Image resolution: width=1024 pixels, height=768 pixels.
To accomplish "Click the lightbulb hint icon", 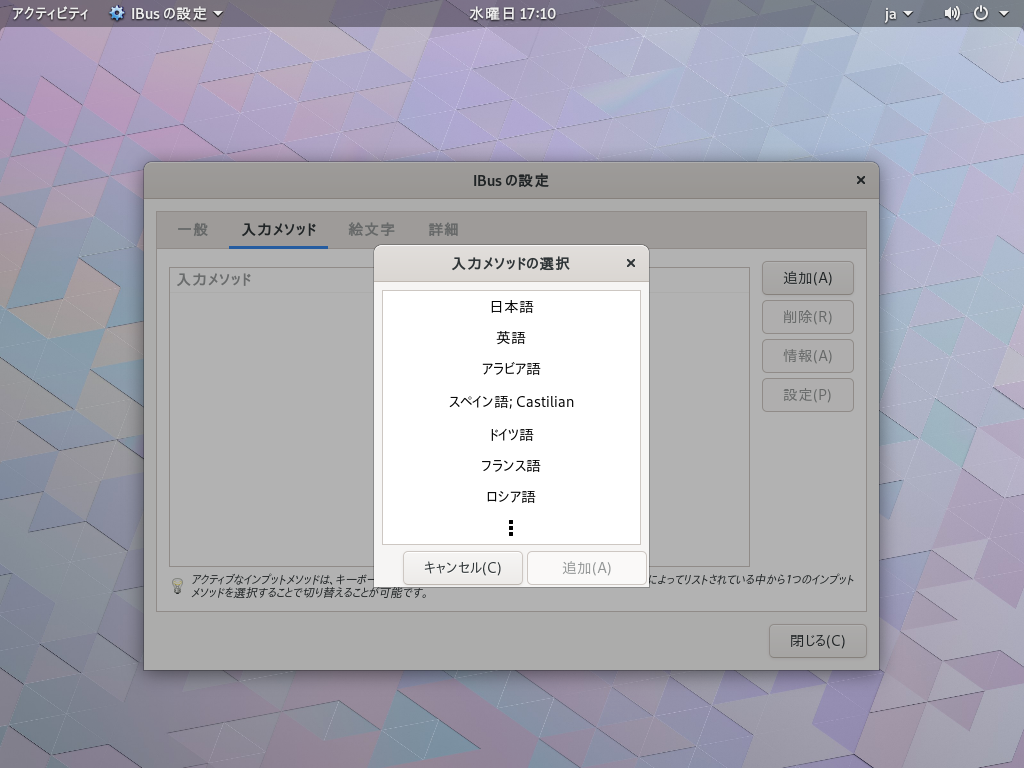I will pos(177,586).
